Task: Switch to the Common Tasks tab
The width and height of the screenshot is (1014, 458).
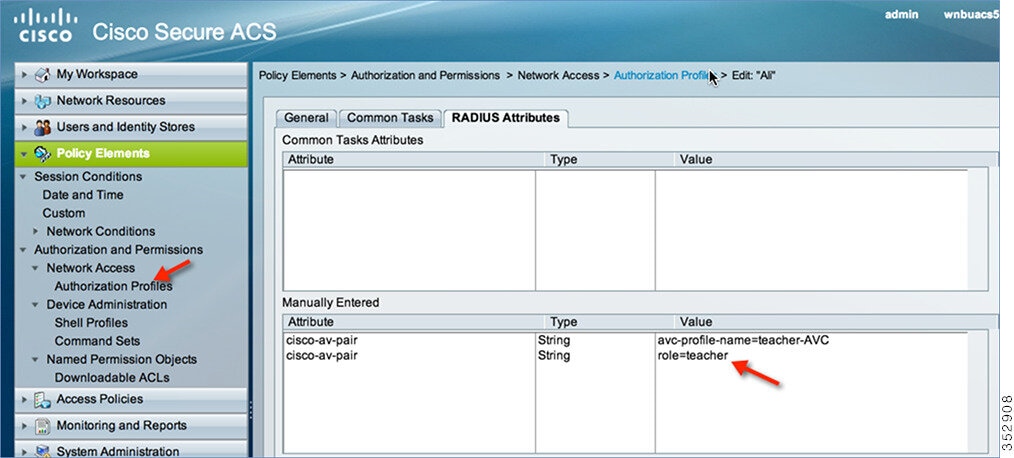Action: [x=390, y=118]
